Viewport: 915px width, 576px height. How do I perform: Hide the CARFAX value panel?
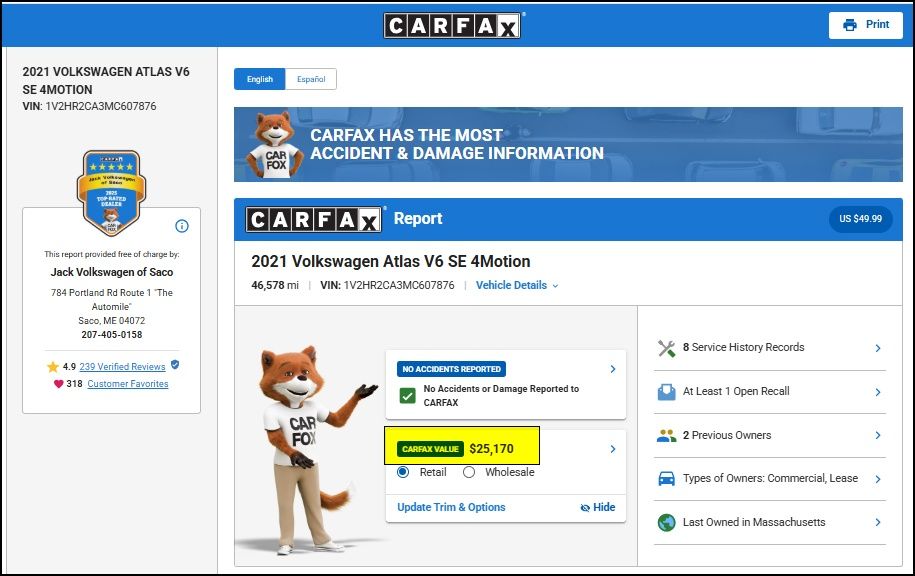point(598,507)
